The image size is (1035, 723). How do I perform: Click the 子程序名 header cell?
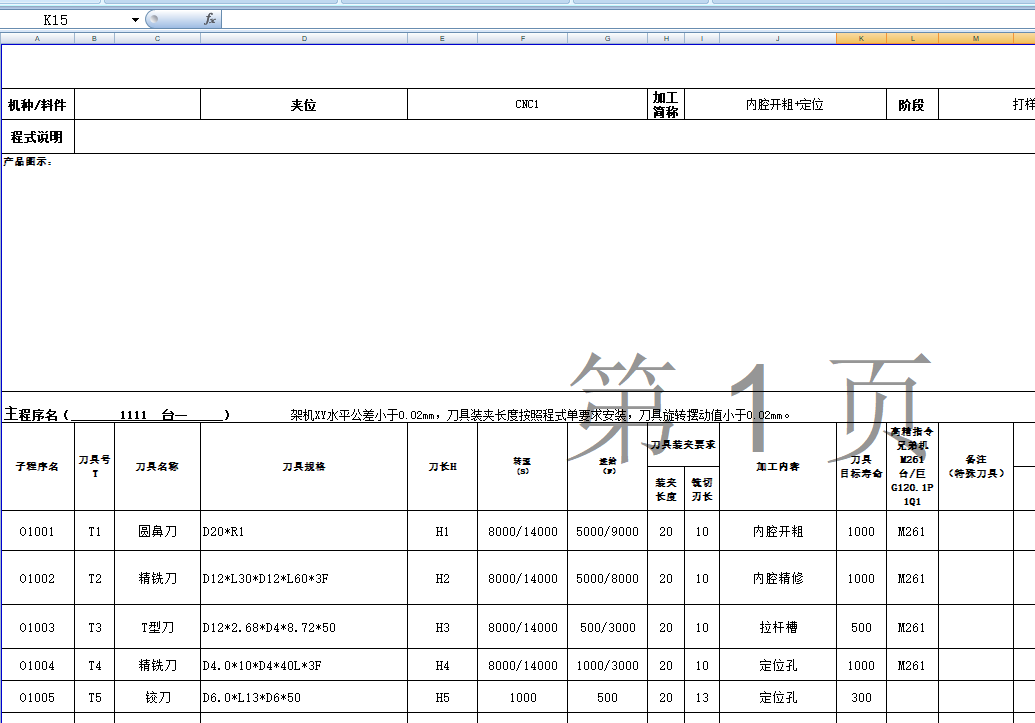point(38,466)
